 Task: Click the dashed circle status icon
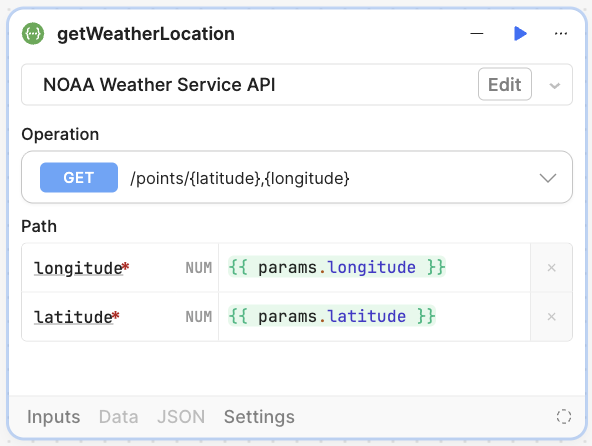[x=563, y=417]
